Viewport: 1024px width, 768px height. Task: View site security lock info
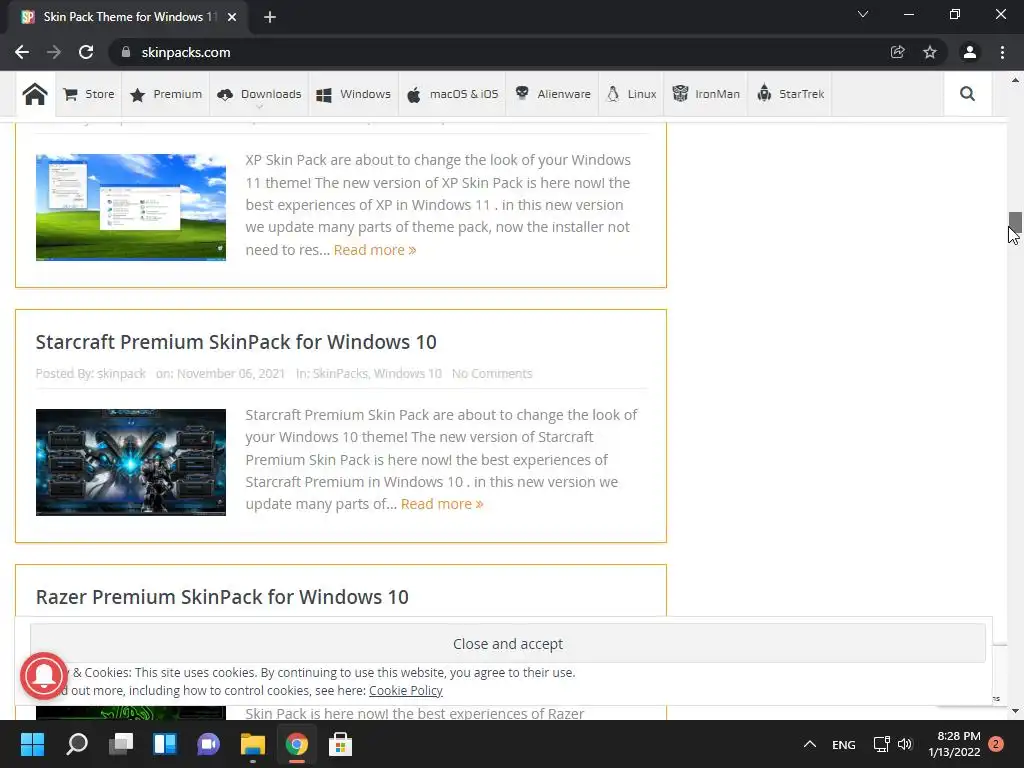(125, 52)
